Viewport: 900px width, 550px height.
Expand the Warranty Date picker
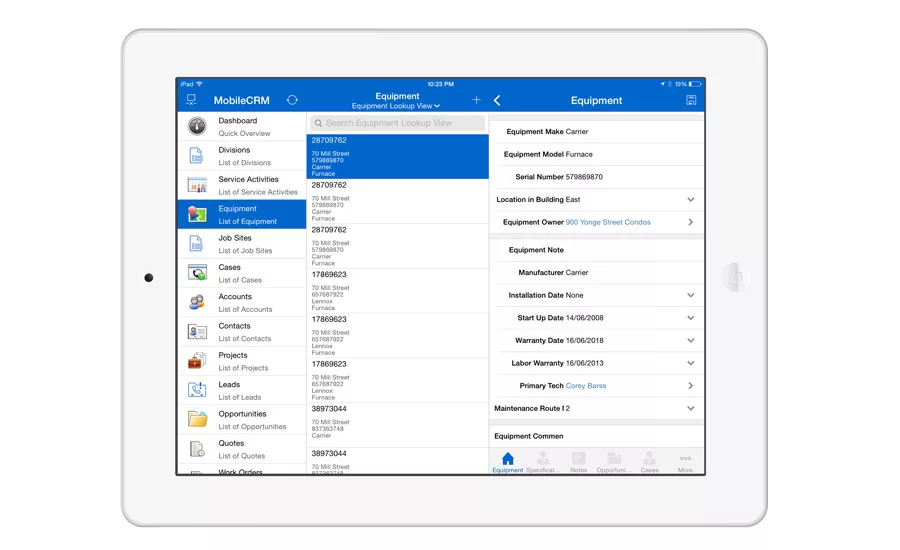click(690, 340)
